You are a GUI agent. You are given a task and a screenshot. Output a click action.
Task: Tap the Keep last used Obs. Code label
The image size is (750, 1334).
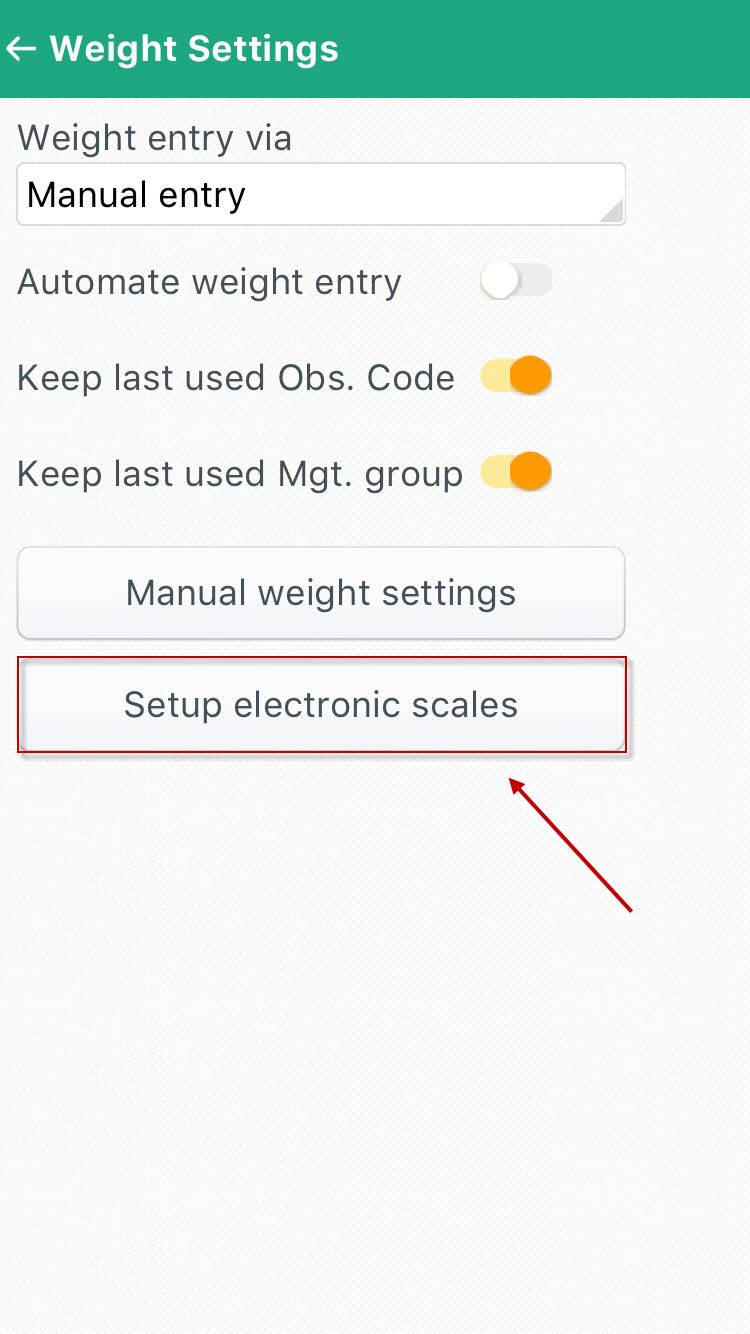[x=236, y=378]
